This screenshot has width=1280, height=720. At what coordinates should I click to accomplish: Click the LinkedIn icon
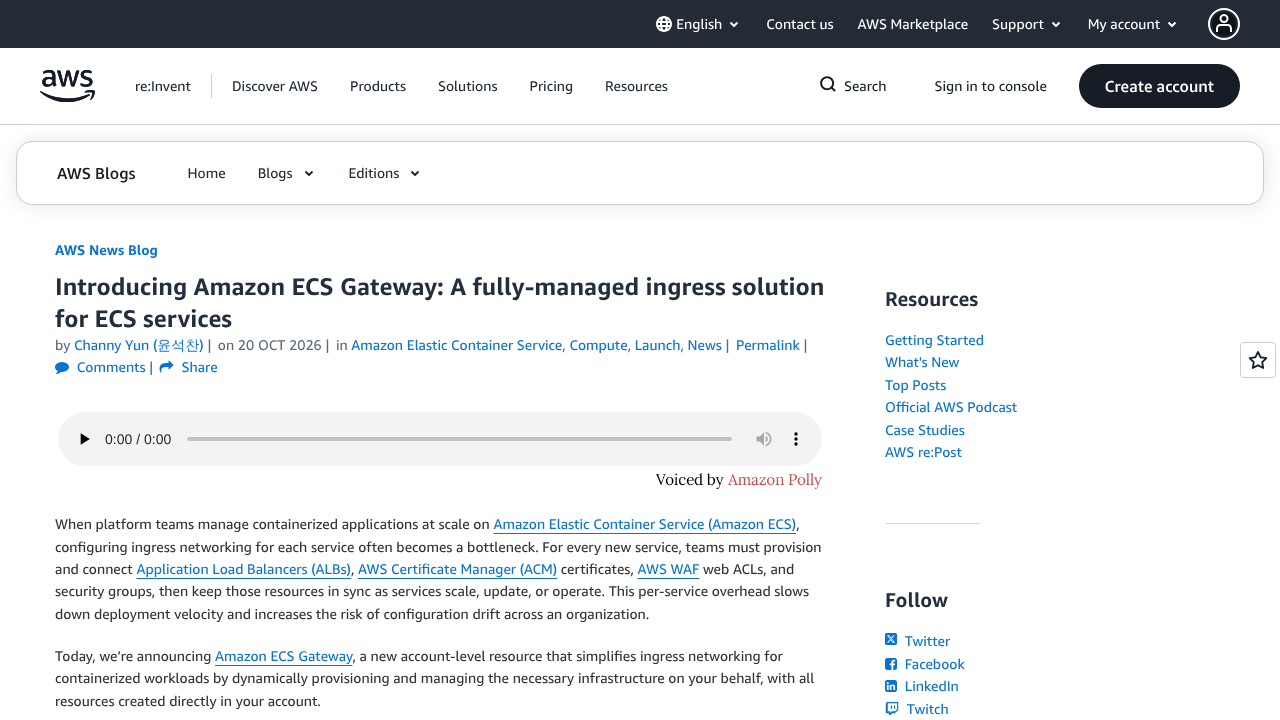(x=891, y=686)
